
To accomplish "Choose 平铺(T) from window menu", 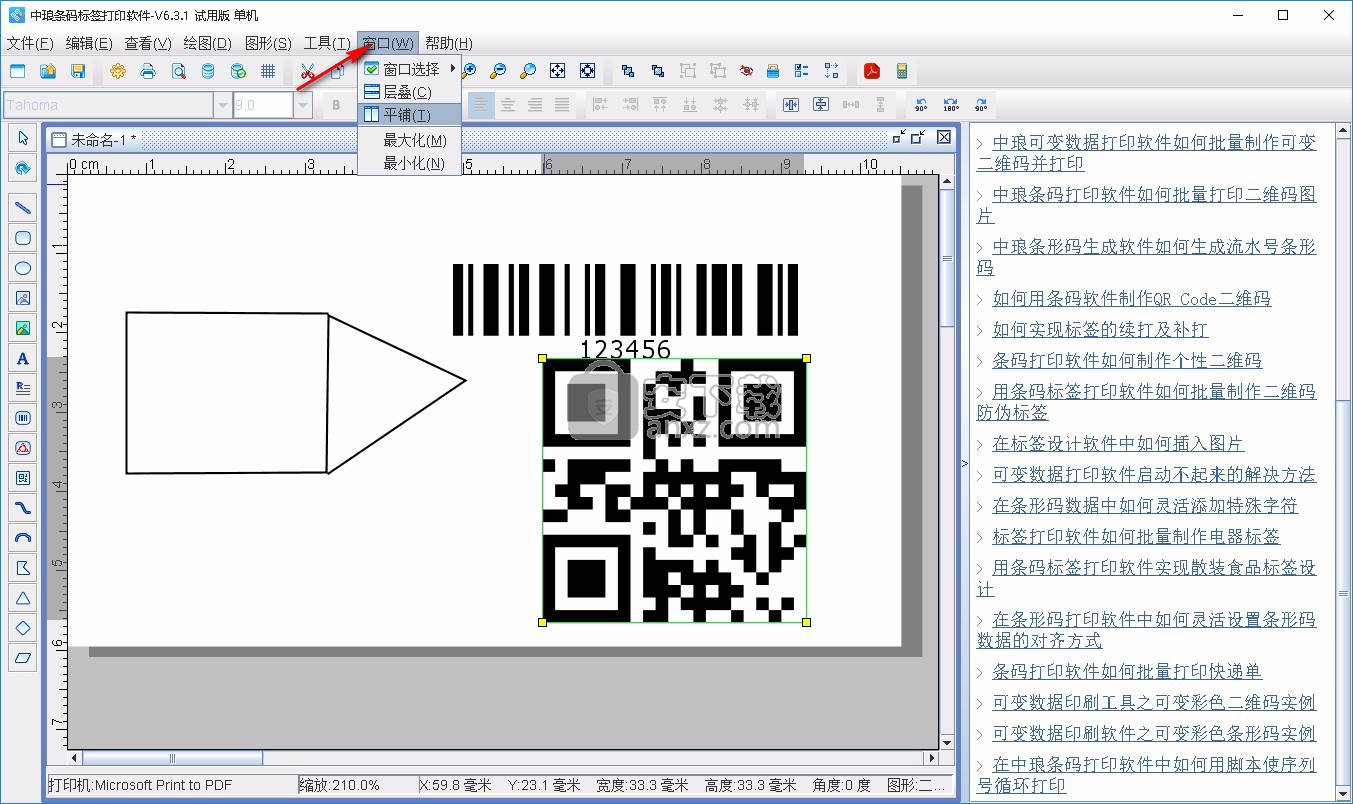I will tap(409, 115).
